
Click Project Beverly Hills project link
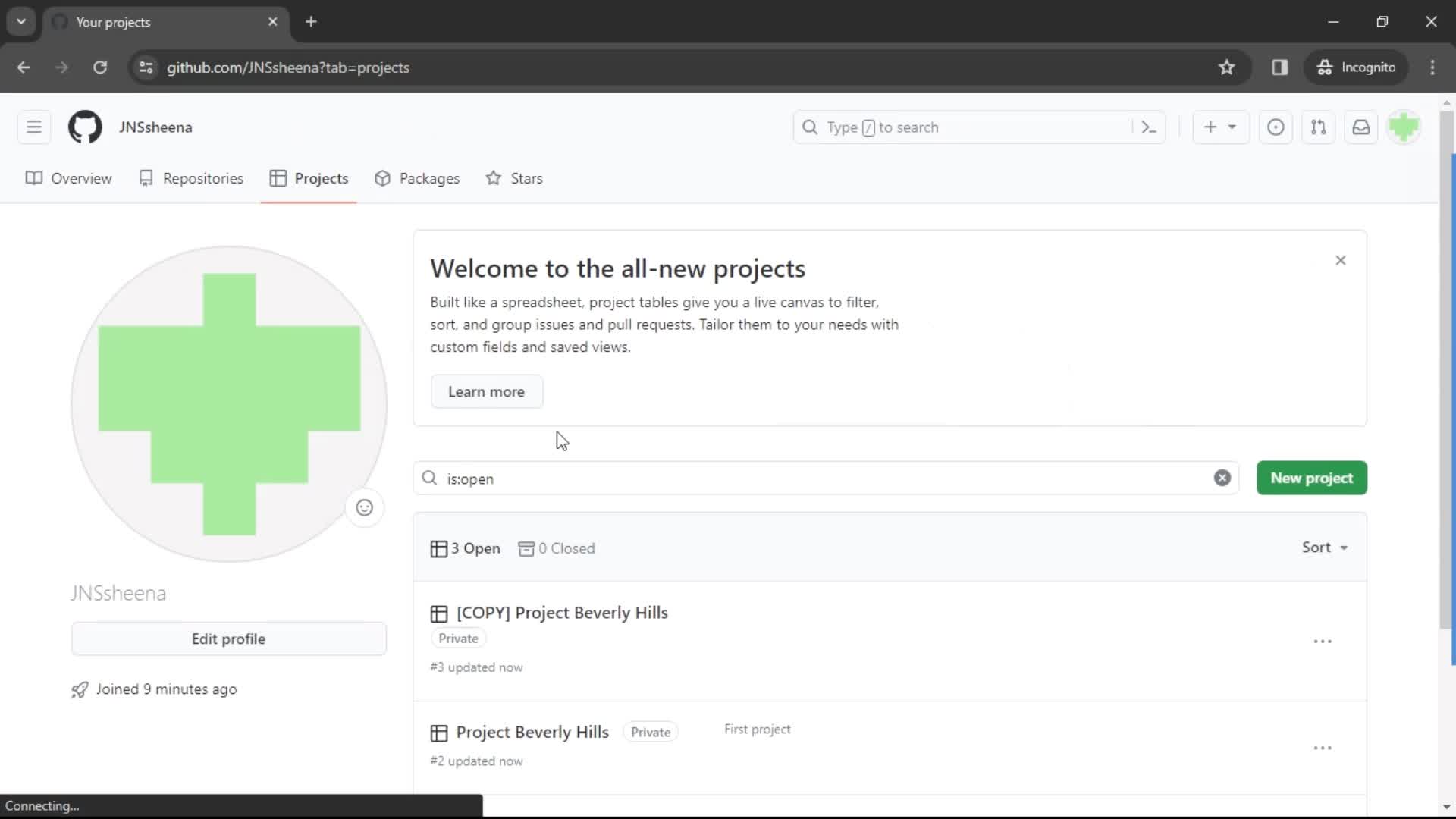pos(533,732)
